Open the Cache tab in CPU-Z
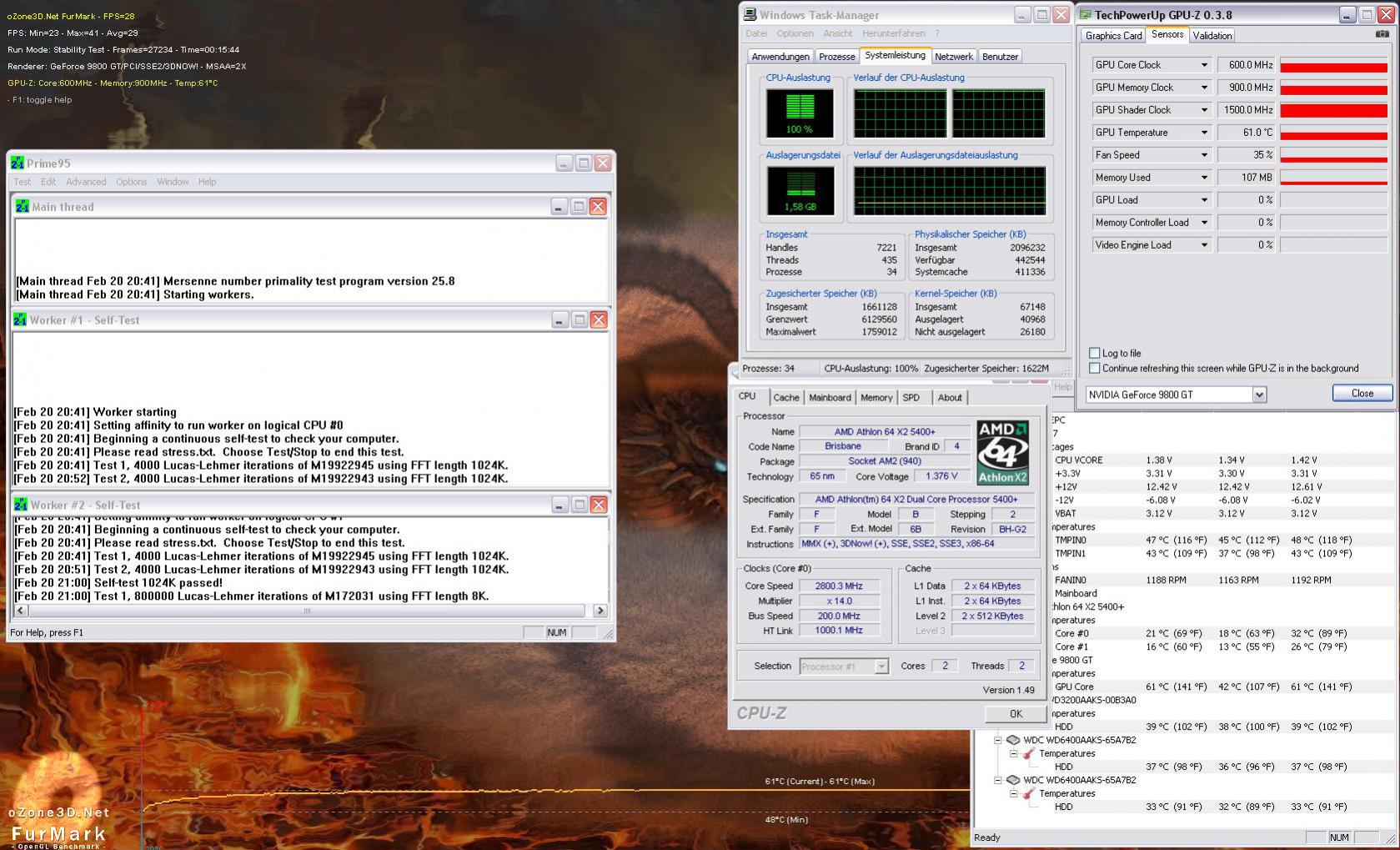Image resolution: width=1400 pixels, height=850 pixels. (785, 398)
